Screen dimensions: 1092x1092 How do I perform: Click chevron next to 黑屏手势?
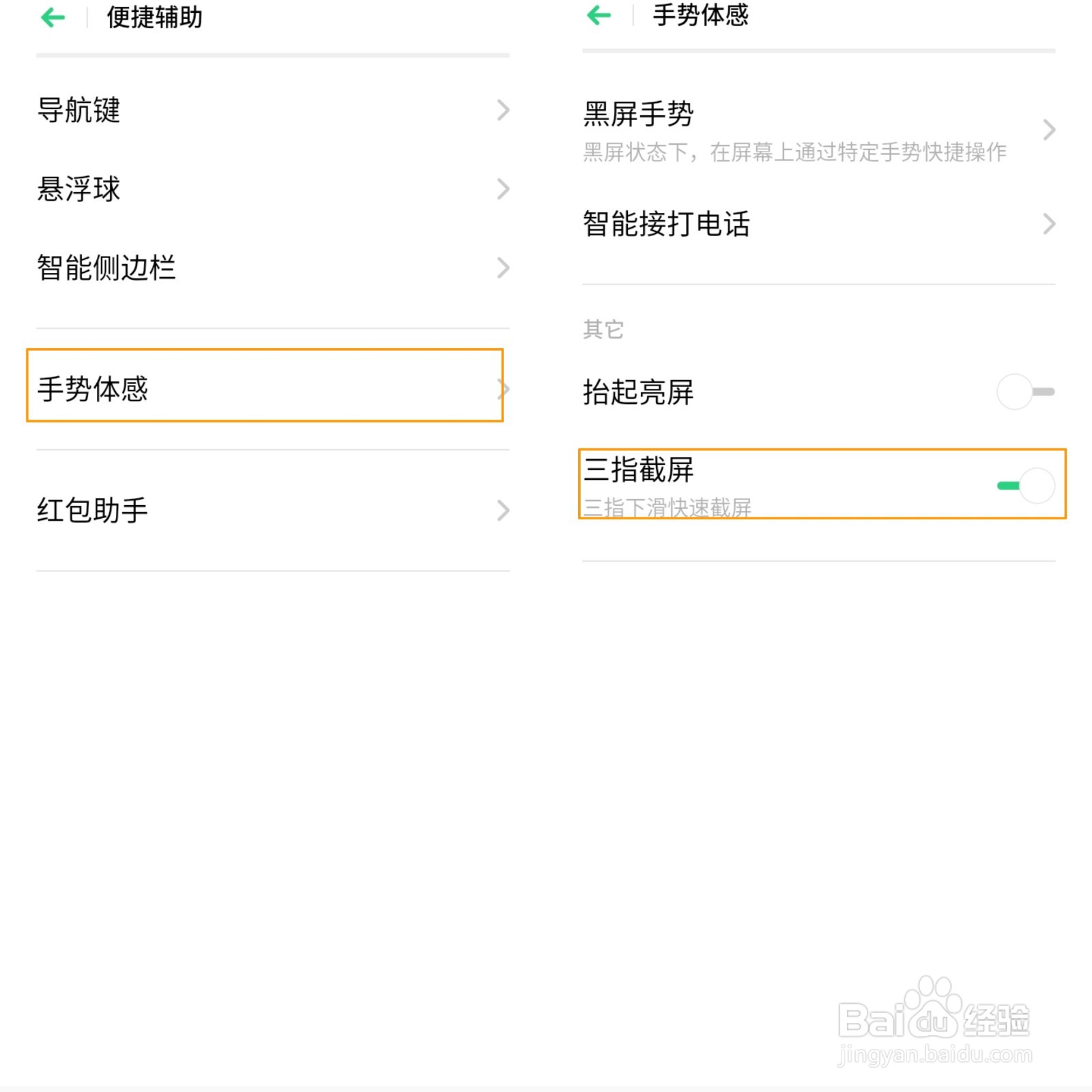[x=1049, y=130]
